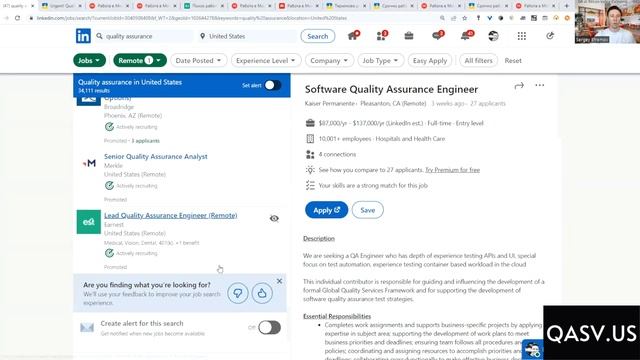Open the Remote filter dropdown

(140, 60)
